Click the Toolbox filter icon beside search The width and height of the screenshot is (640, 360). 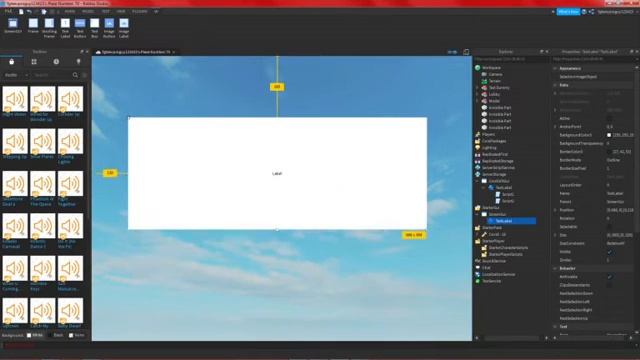click(x=84, y=75)
